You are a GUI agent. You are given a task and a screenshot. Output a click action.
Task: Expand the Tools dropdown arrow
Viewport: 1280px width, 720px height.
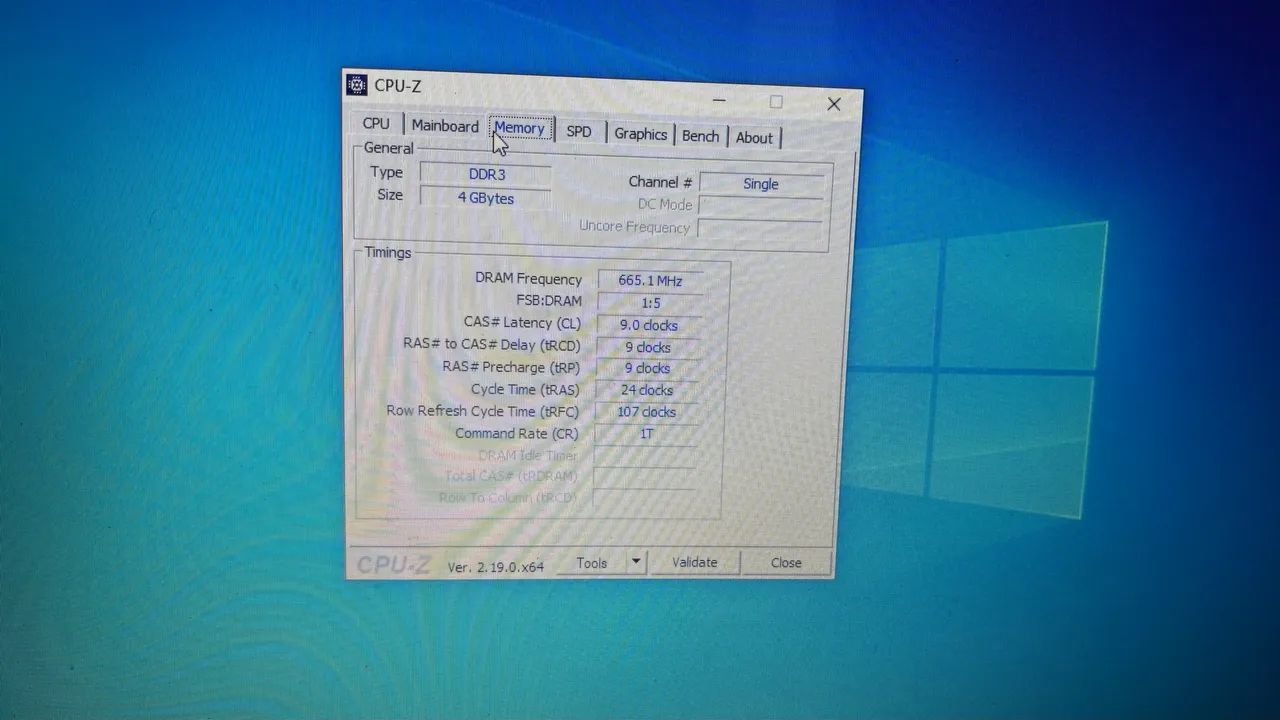pyautogui.click(x=636, y=563)
